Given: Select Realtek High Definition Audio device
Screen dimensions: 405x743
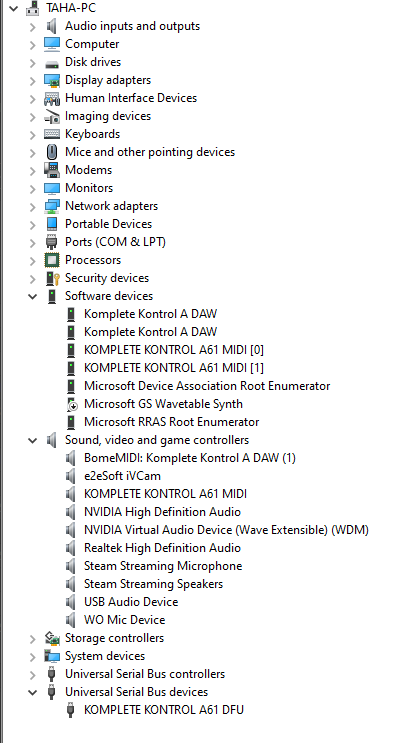Looking at the screenshot, I should tap(162, 548).
